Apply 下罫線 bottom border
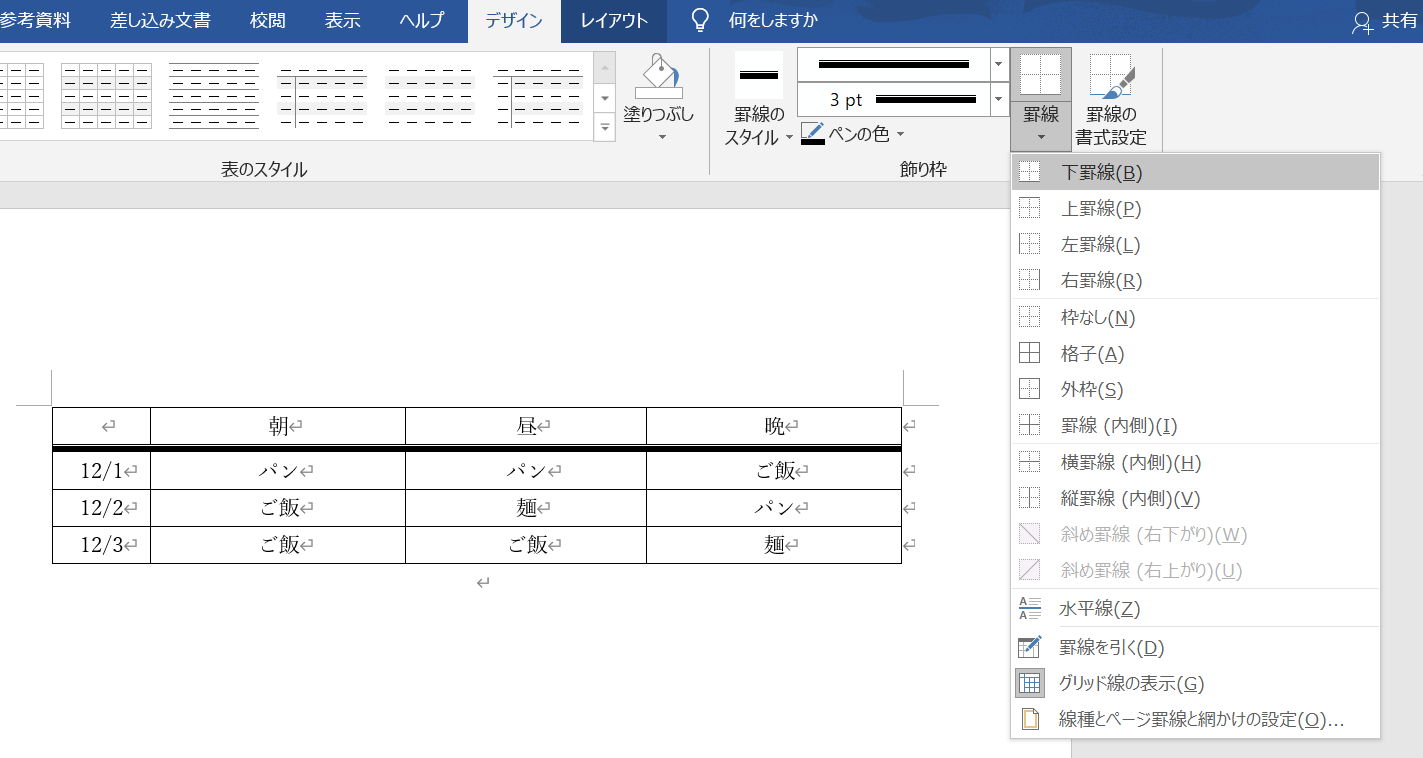1423x758 pixels. pos(1100,171)
